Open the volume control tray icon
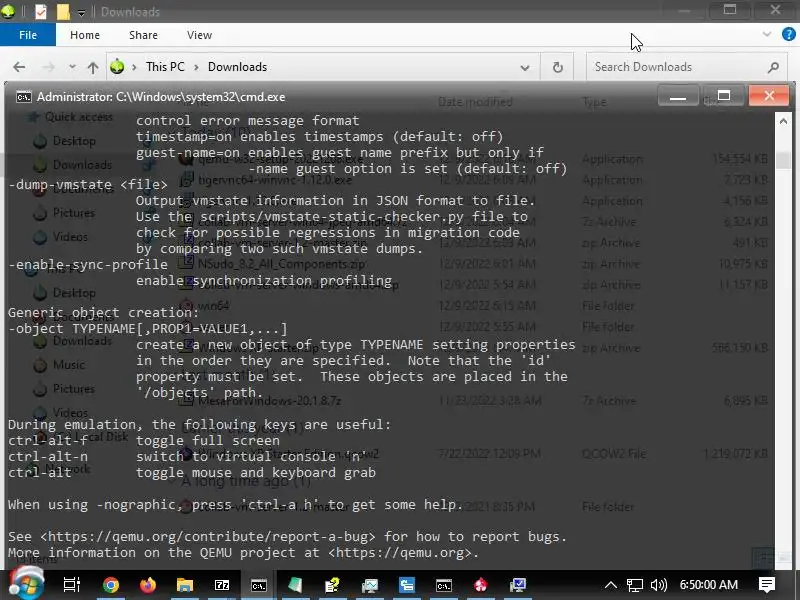 coord(659,585)
